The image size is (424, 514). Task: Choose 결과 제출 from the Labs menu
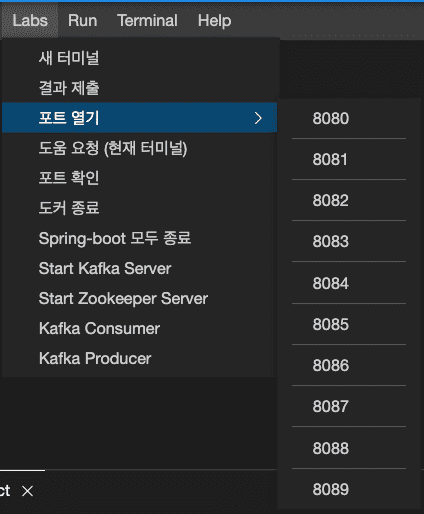(139, 88)
